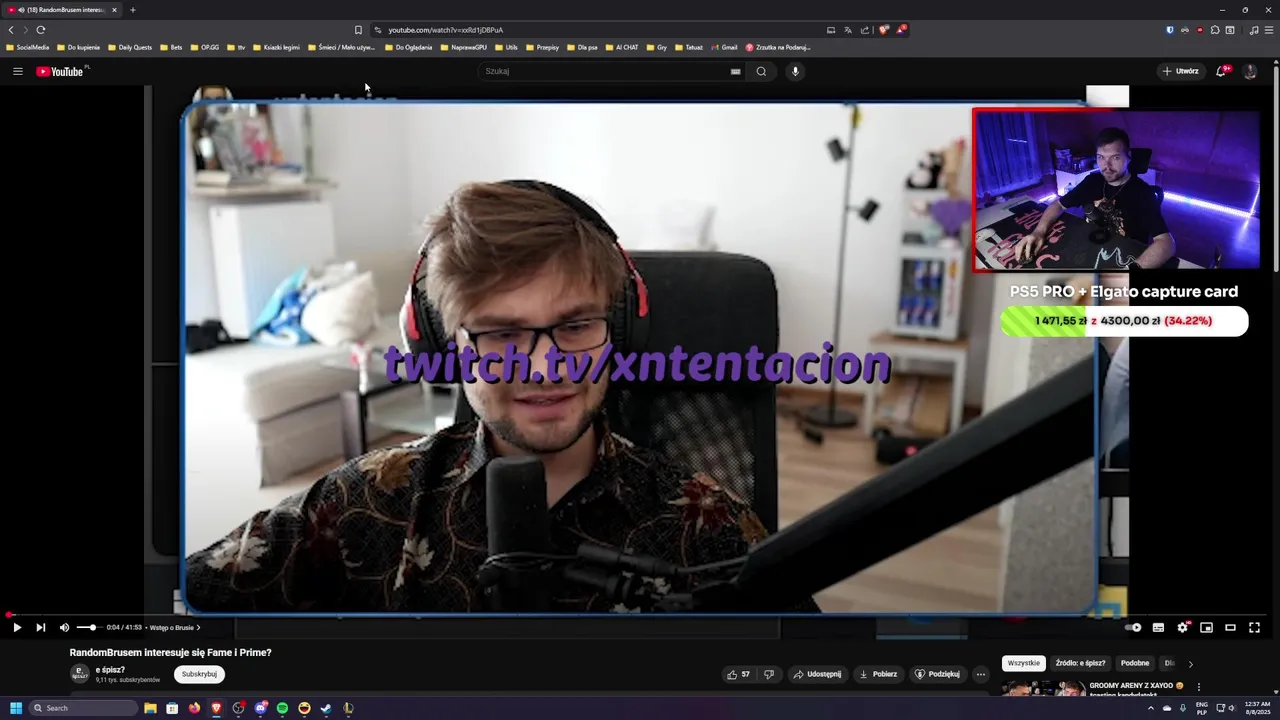Show hidden system tray icons
This screenshot has width=1280, height=720.
point(1150,708)
